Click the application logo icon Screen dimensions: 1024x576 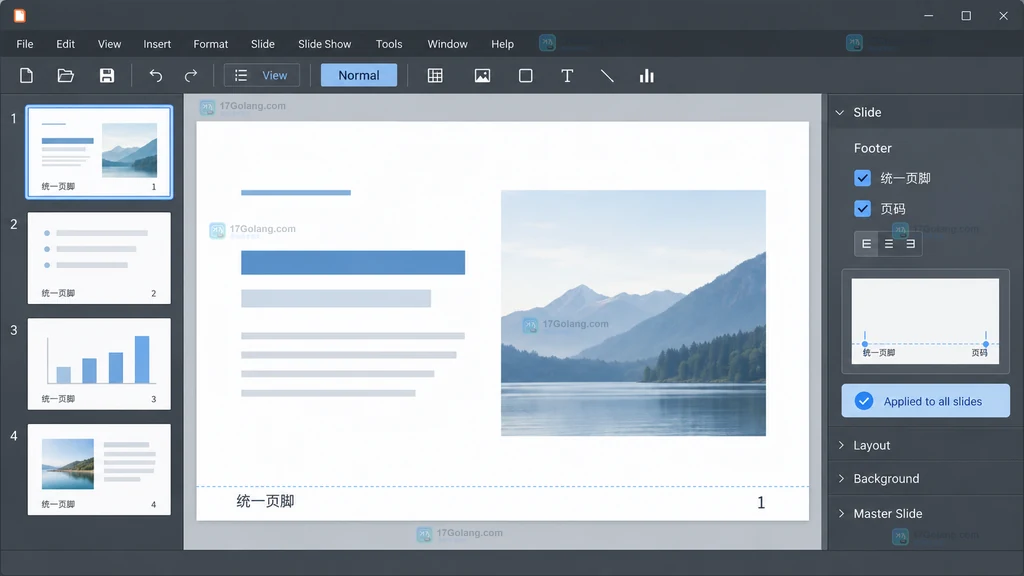[x=20, y=16]
